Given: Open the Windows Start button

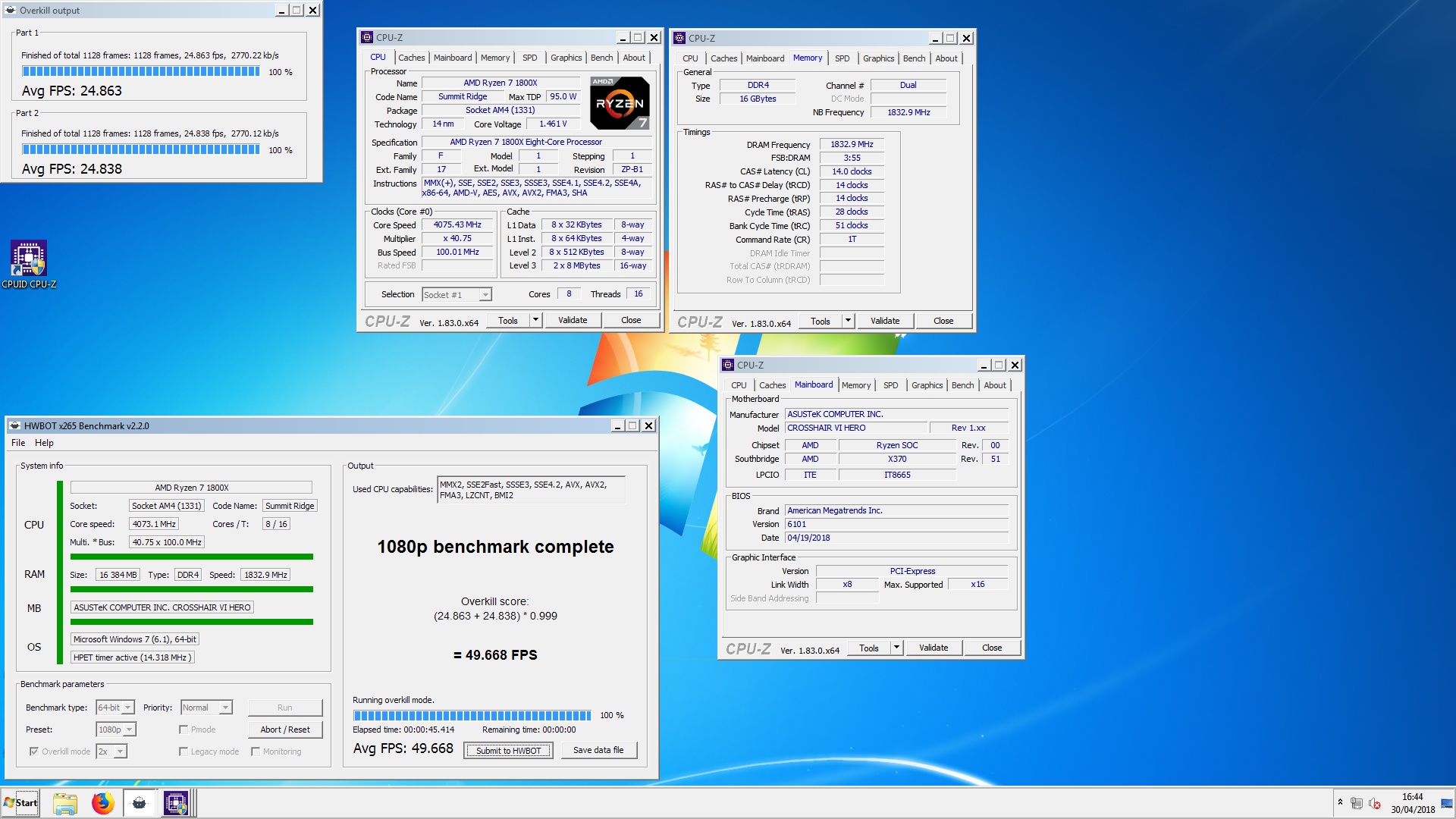Looking at the screenshot, I should (x=20, y=803).
